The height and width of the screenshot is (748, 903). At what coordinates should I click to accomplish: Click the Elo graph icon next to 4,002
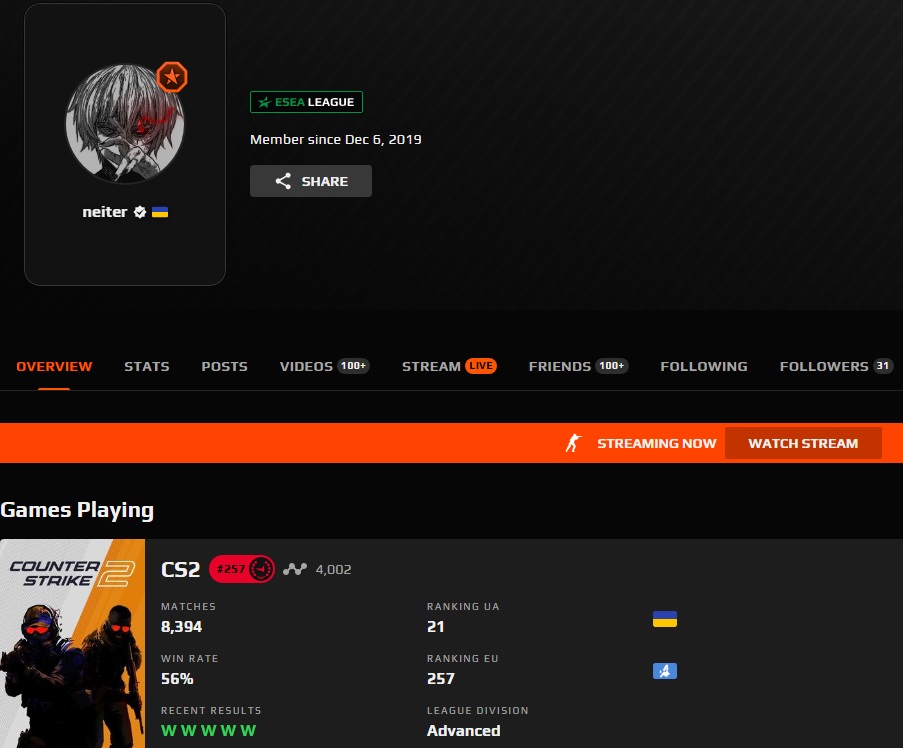295,569
